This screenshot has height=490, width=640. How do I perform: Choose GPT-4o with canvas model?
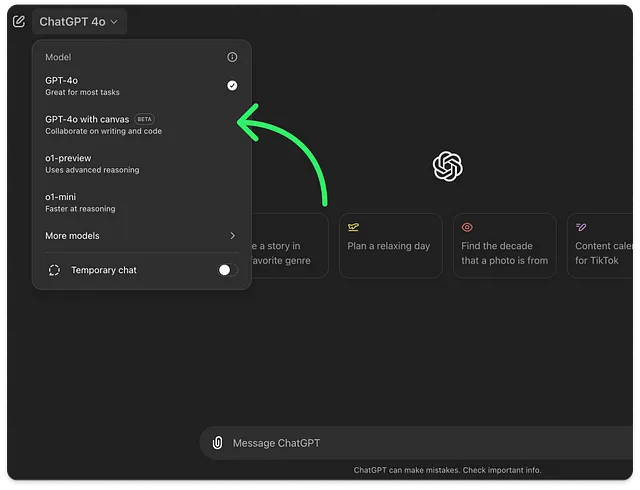[x=141, y=125]
